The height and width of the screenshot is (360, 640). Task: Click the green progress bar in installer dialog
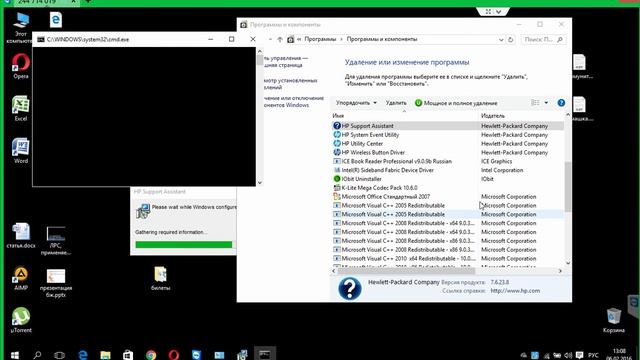pyautogui.click(x=184, y=244)
